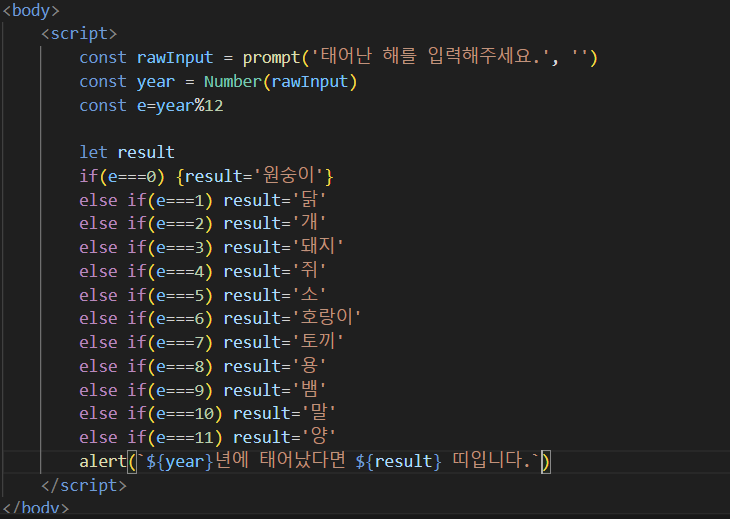Click the '돼지' string on e===3 line
730x519 pixels.
[318, 247]
